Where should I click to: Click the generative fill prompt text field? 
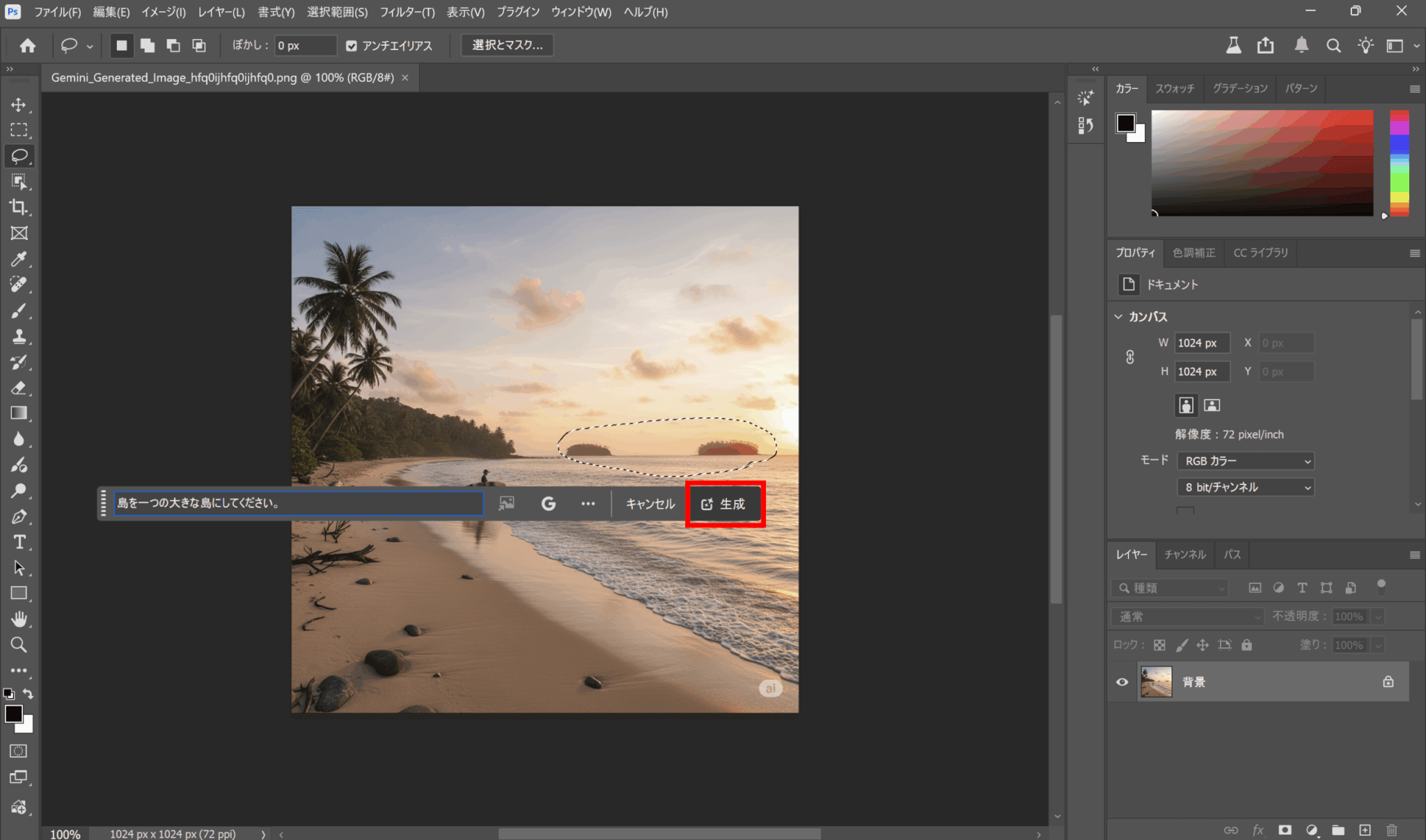298,503
